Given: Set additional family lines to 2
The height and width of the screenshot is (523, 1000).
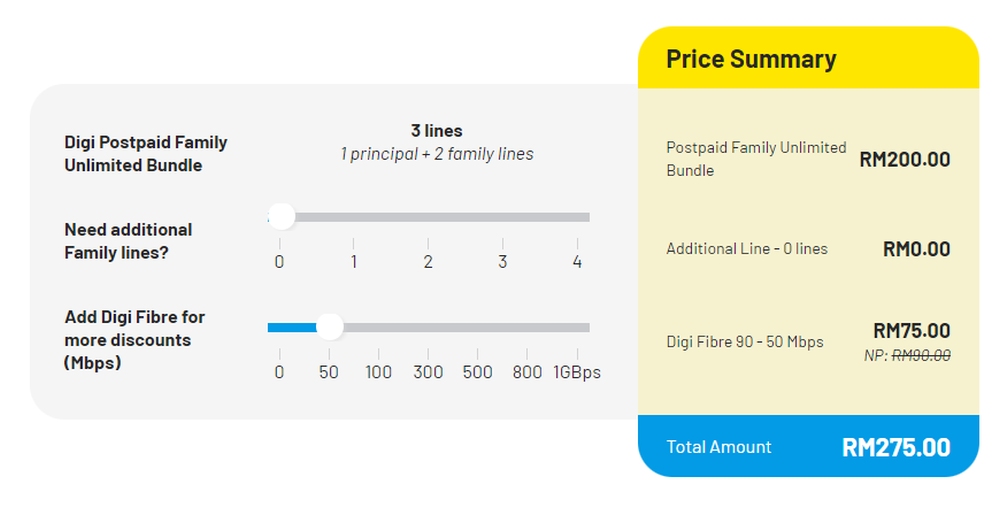Looking at the screenshot, I should click(x=428, y=217).
